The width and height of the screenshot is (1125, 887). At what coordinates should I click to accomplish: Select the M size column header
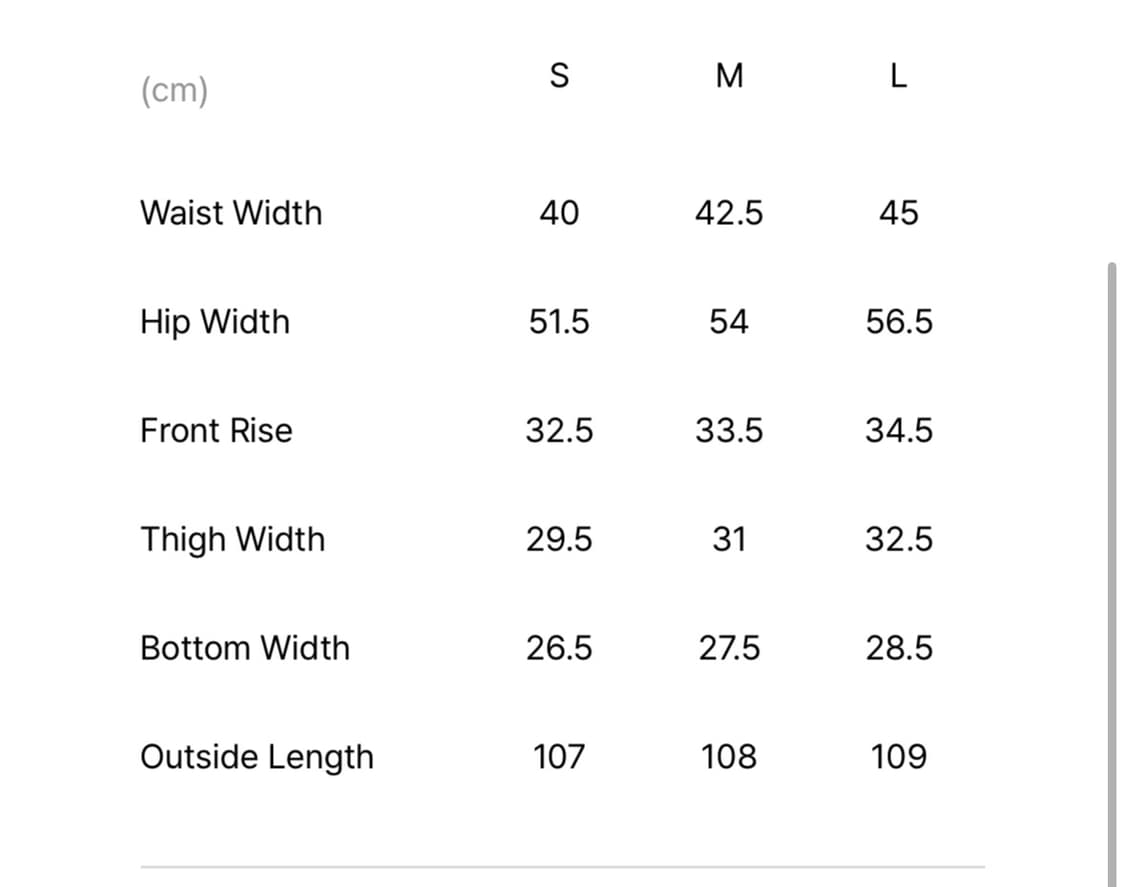730,76
